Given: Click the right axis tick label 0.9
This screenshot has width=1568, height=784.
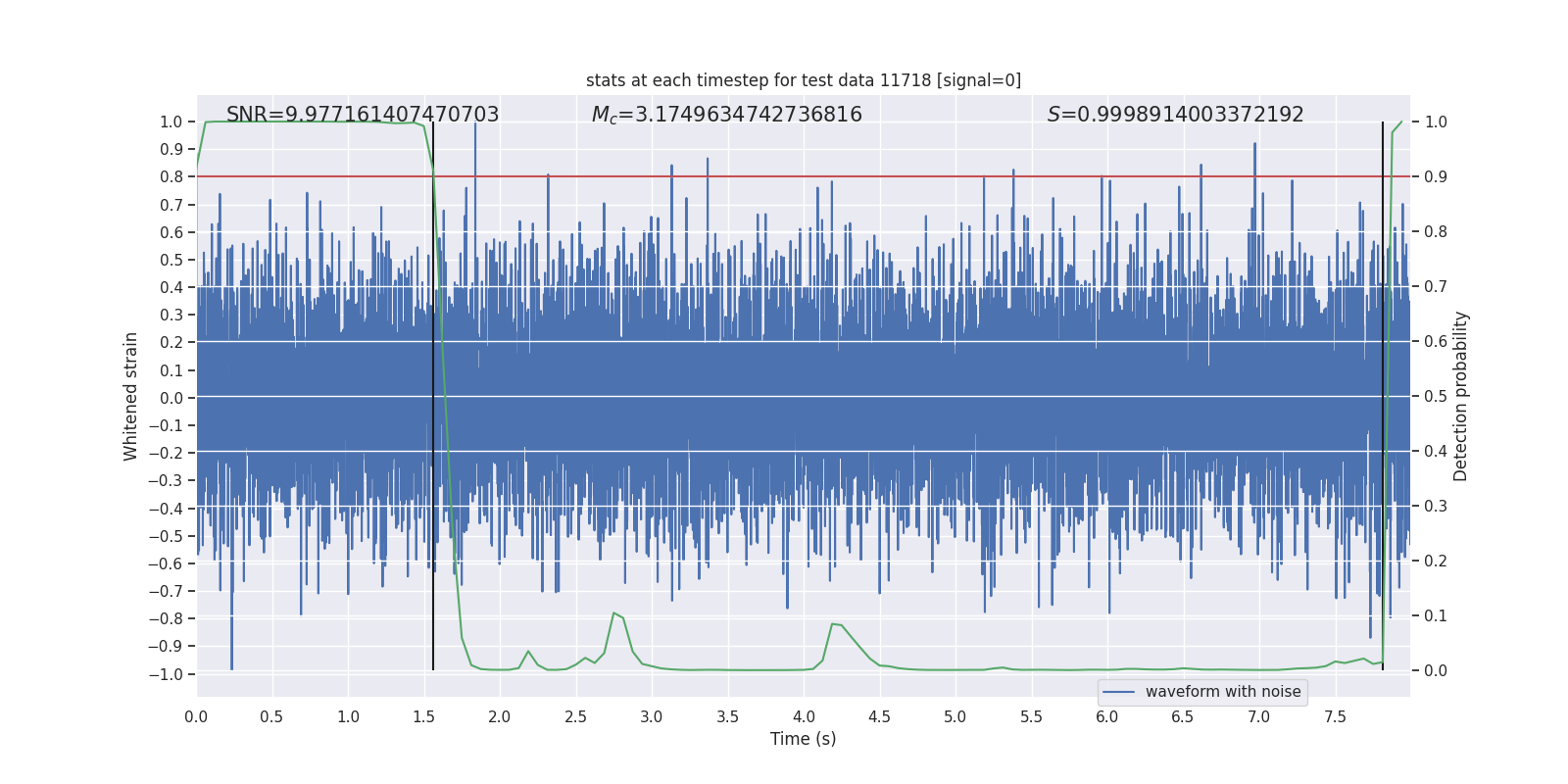Looking at the screenshot, I should 1436,177.
